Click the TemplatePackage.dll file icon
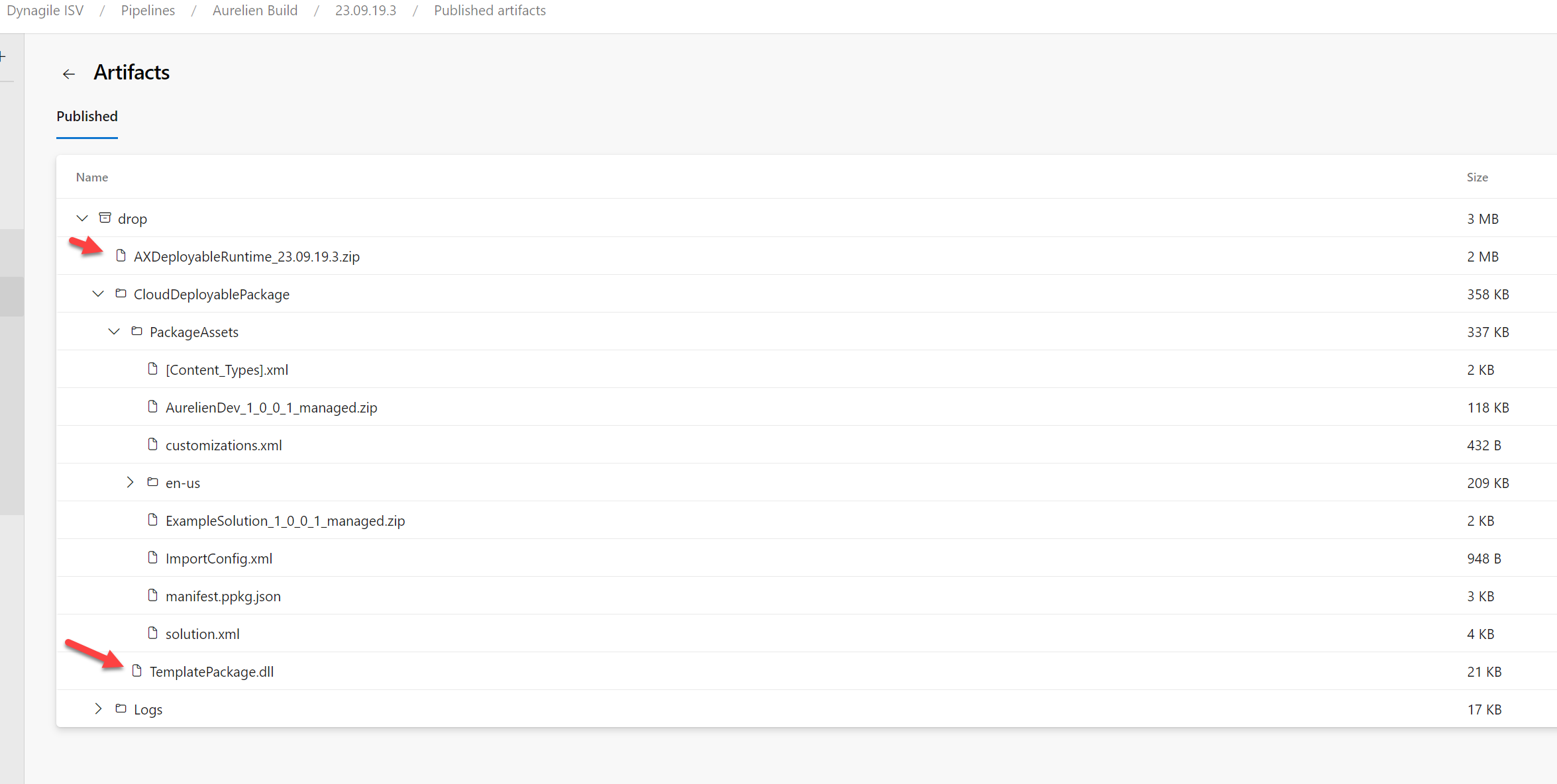1557x784 pixels. [136, 671]
